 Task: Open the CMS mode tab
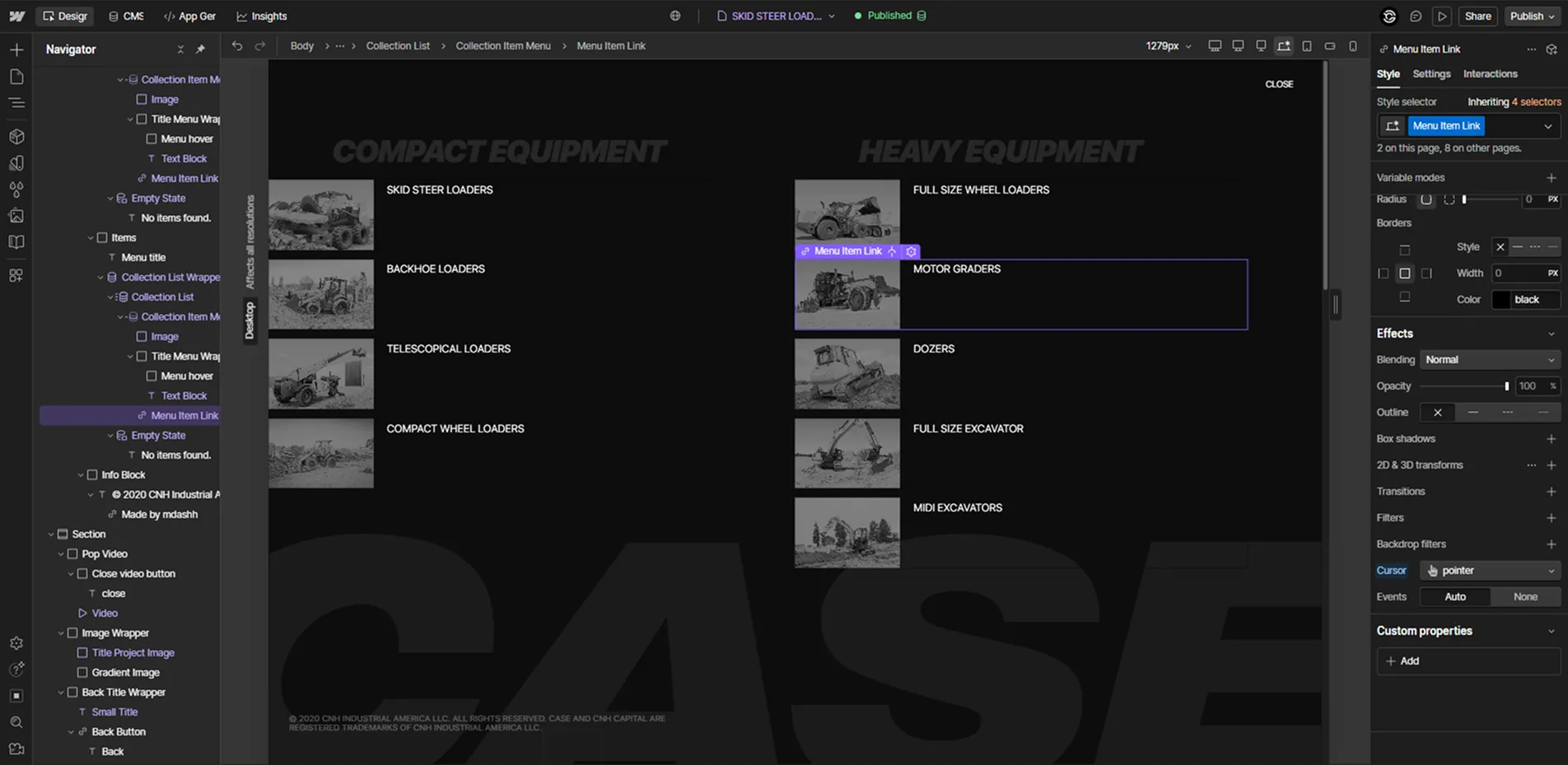[127, 16]
